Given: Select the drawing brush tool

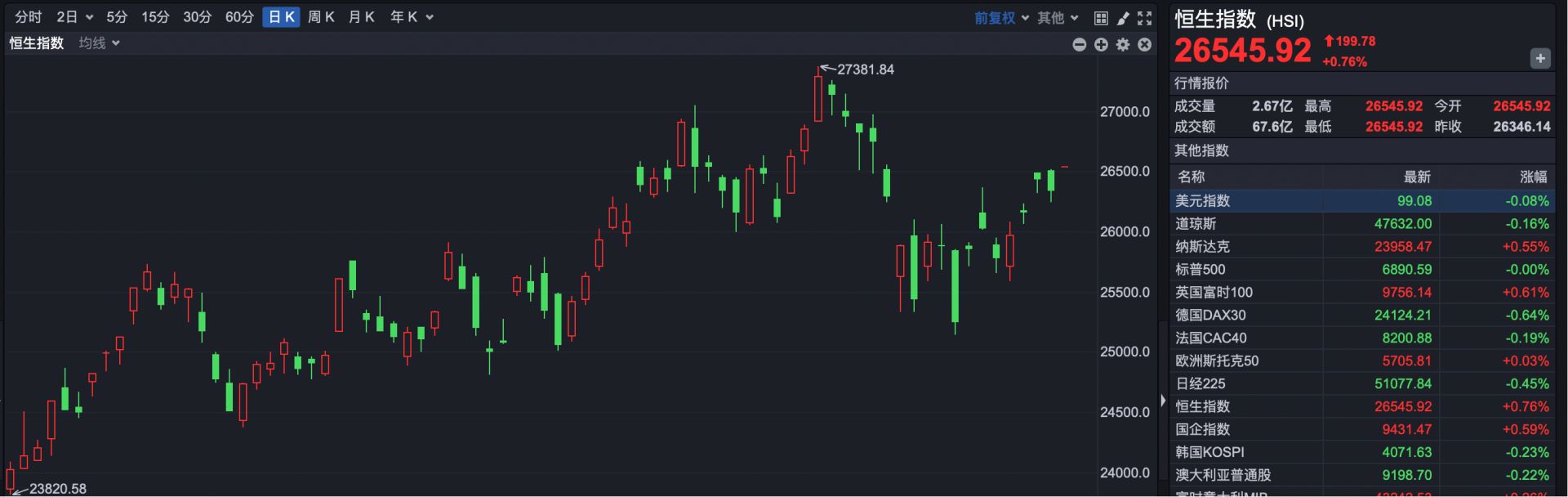Looking at the screenshot, I should (x=1123, y=18).
